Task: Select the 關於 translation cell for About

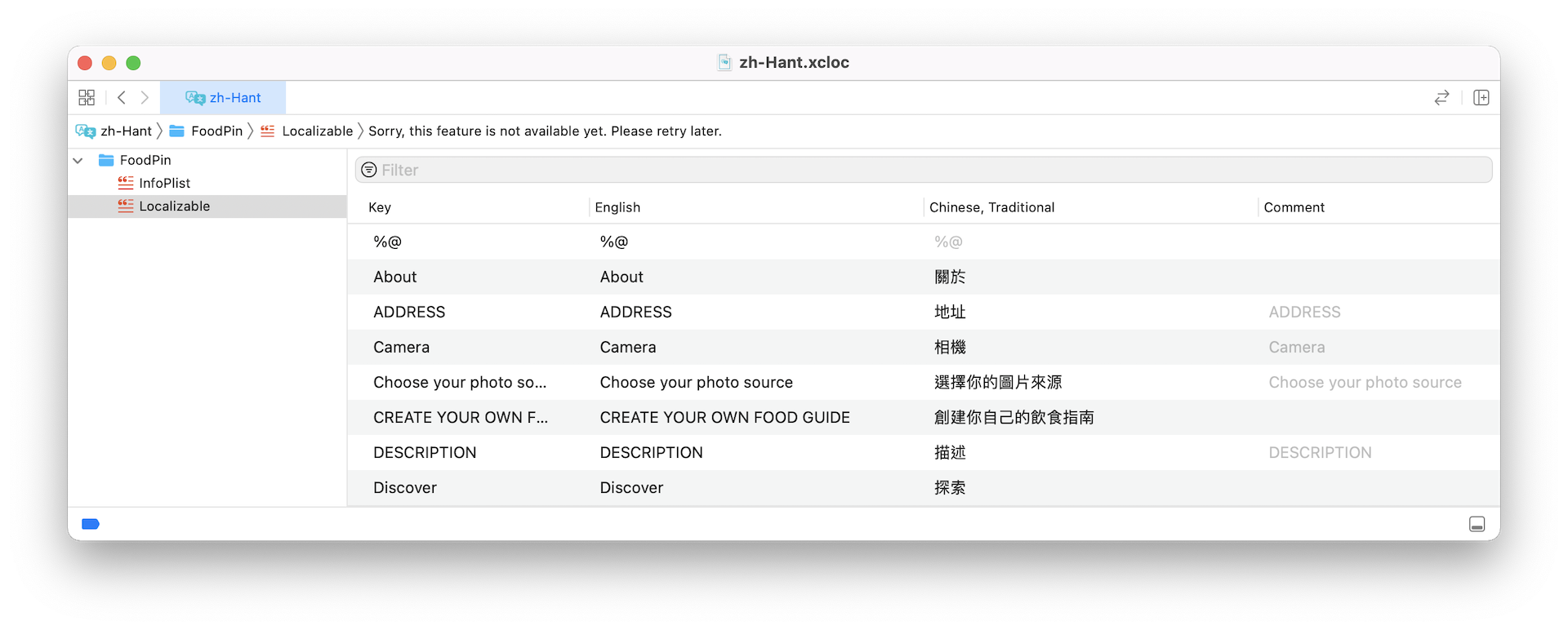Action: tap(950, 277)
